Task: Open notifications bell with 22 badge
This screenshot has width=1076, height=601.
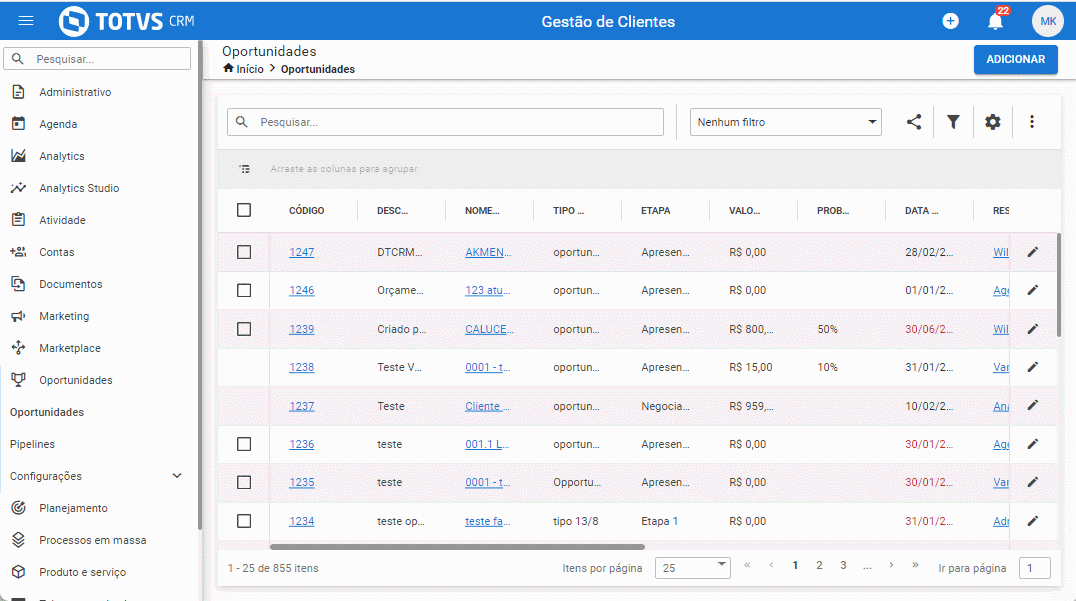Action: pos(996,21)
